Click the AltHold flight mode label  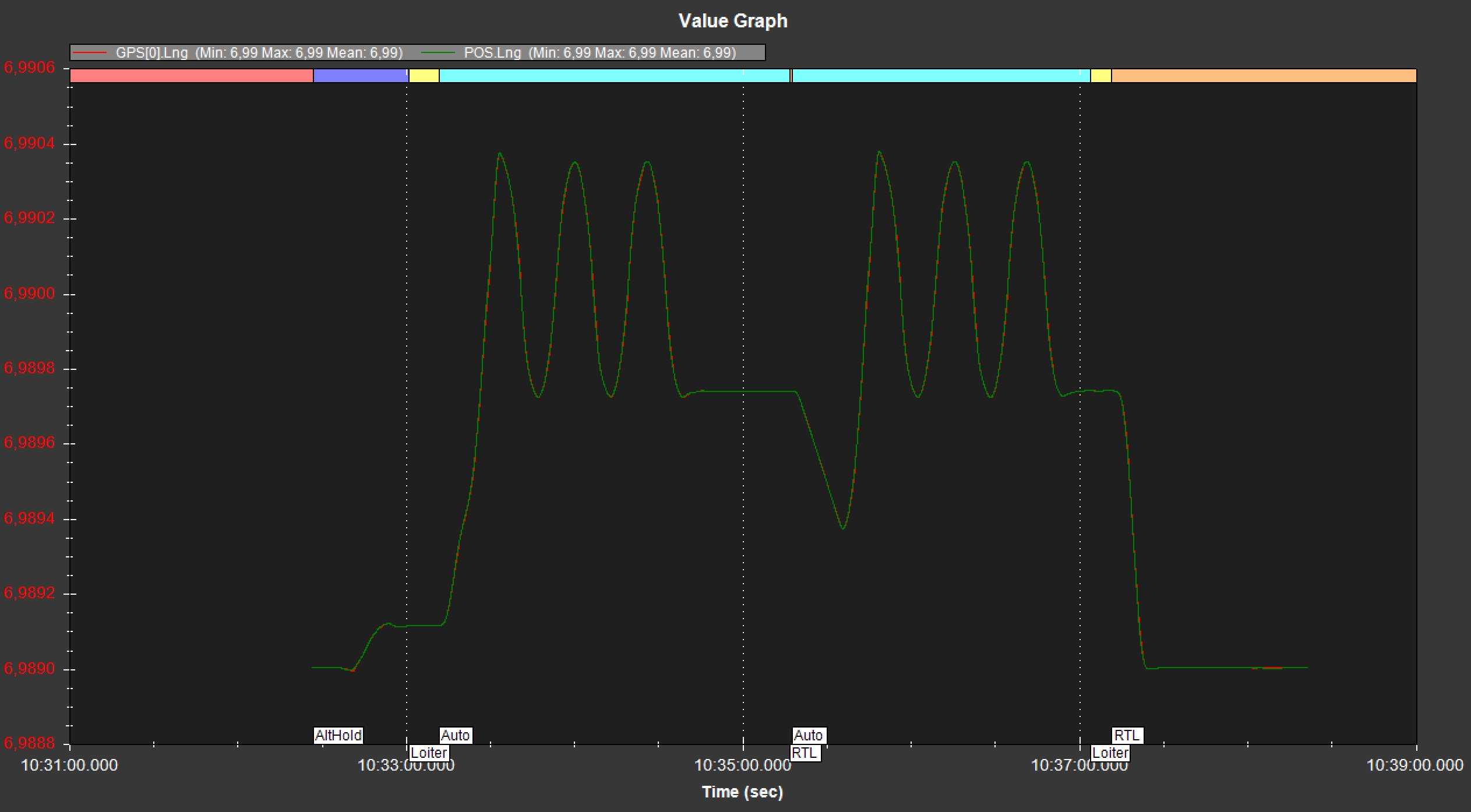click(338, 735)
